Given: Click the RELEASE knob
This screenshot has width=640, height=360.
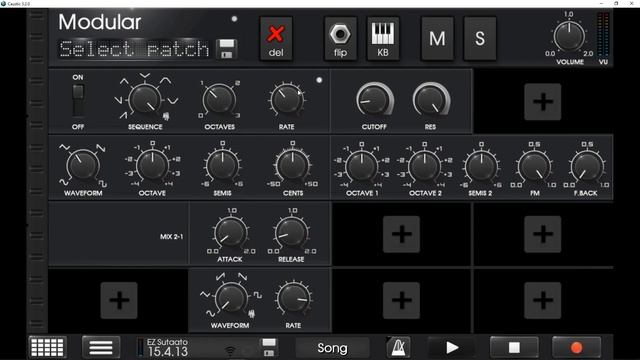Looking at the screenshot, I should coord(291,233).
